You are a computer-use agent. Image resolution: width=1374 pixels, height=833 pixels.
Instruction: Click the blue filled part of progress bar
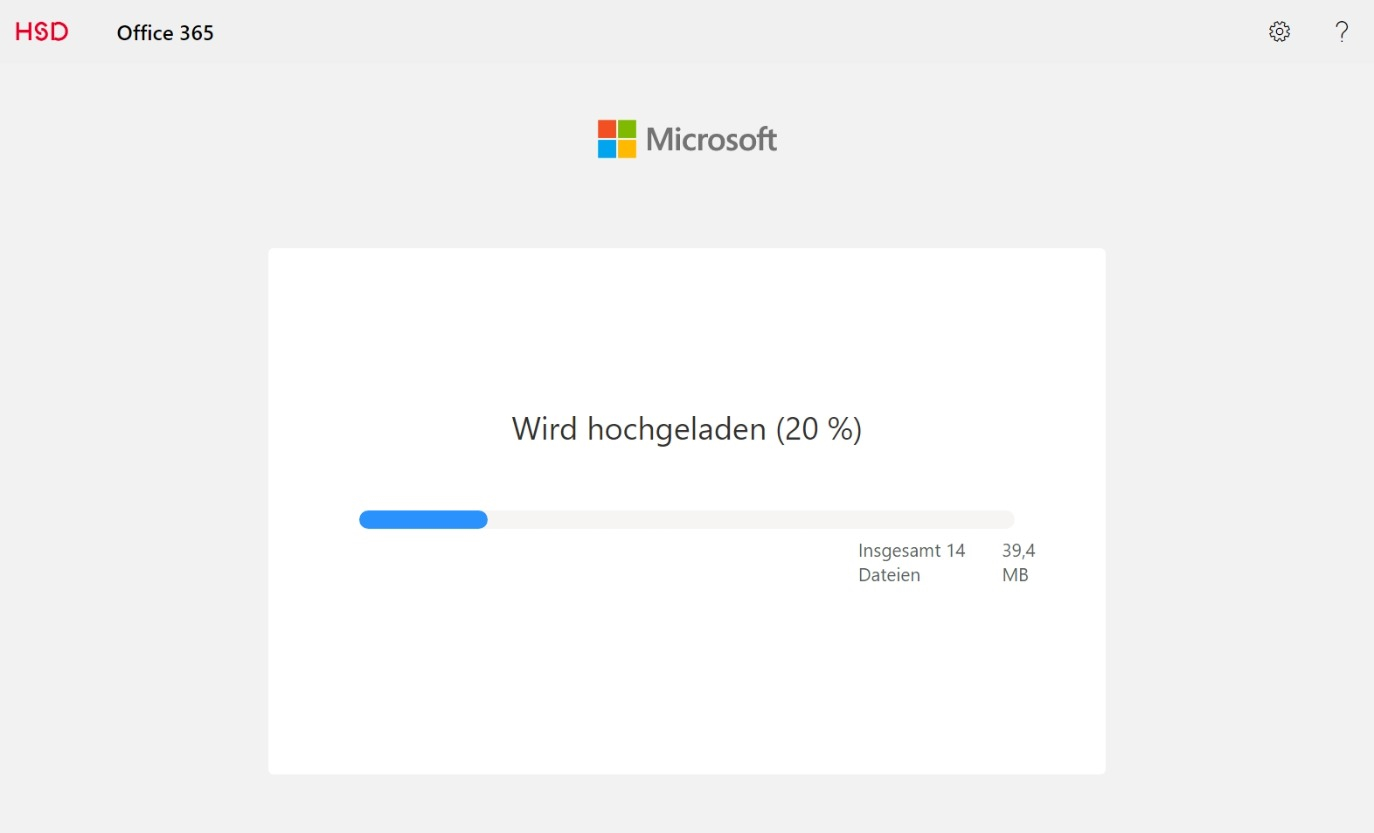(x=423, y=520)
